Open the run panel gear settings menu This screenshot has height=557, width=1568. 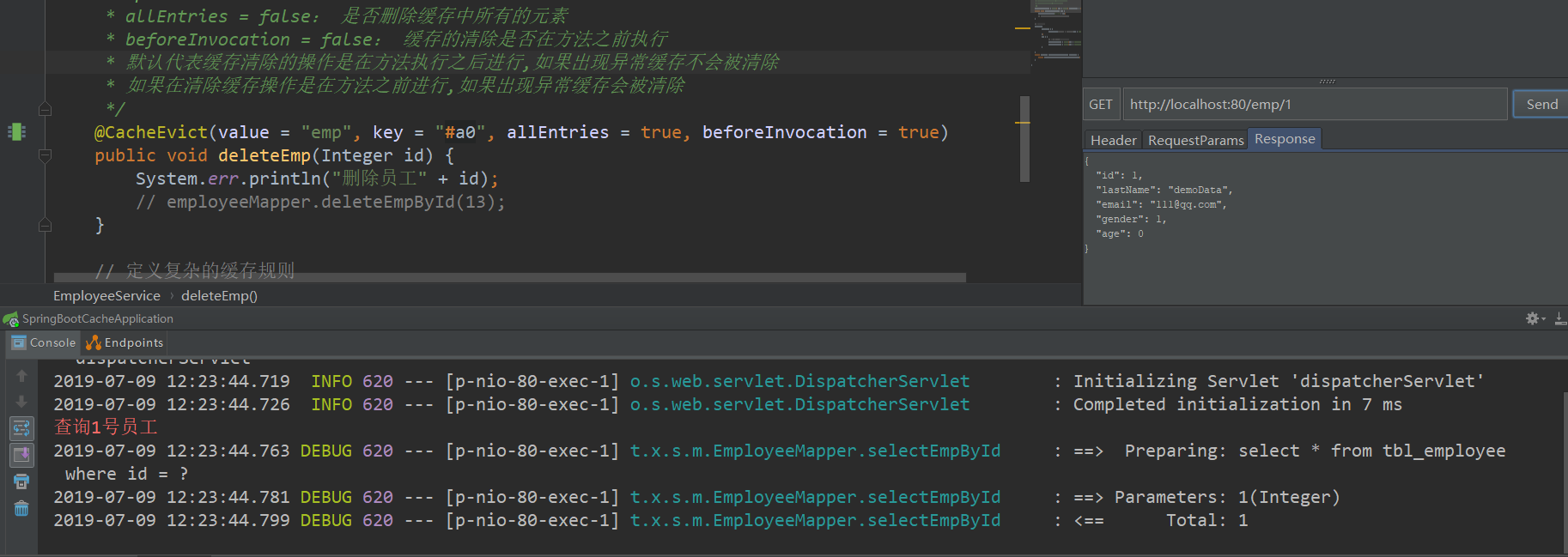(x=1535, y=318)
